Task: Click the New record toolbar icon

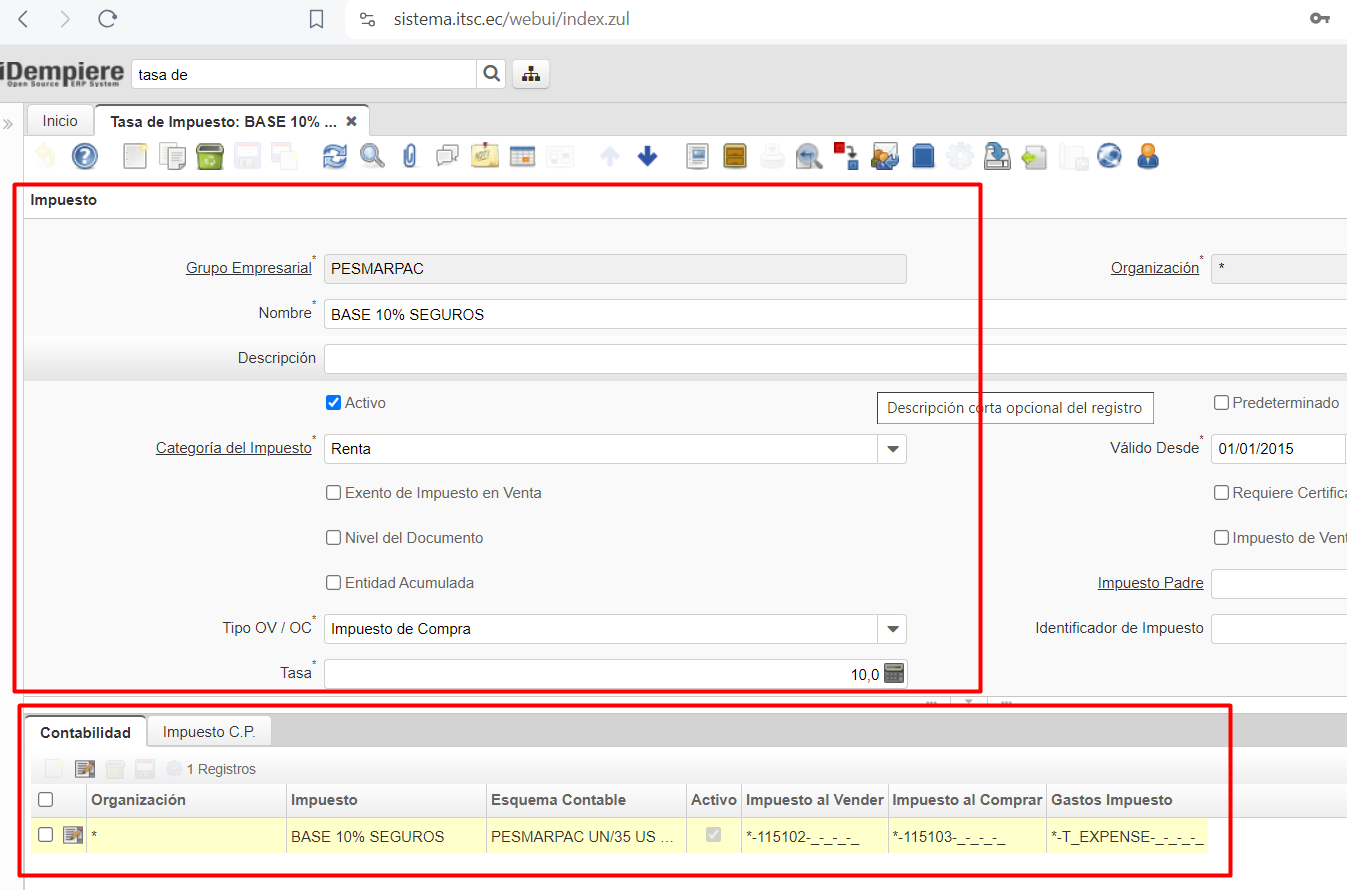Action: point(135,156)
